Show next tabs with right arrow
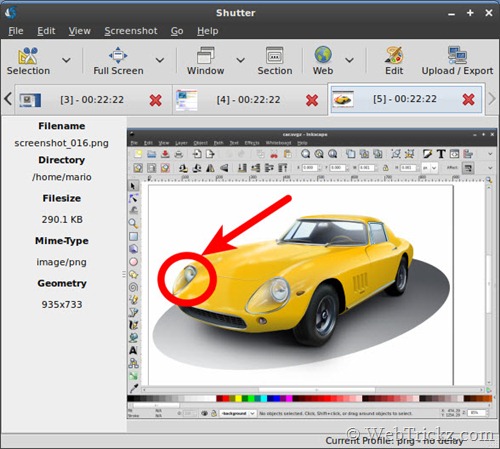Image resolution: width=500 pixels, height=449 pixels. (x=492, y=99)
